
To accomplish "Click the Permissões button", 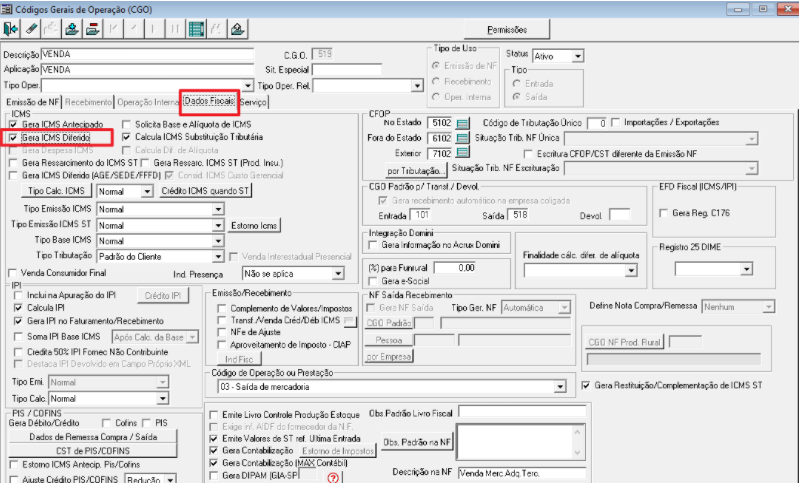I will pos(507,30).
